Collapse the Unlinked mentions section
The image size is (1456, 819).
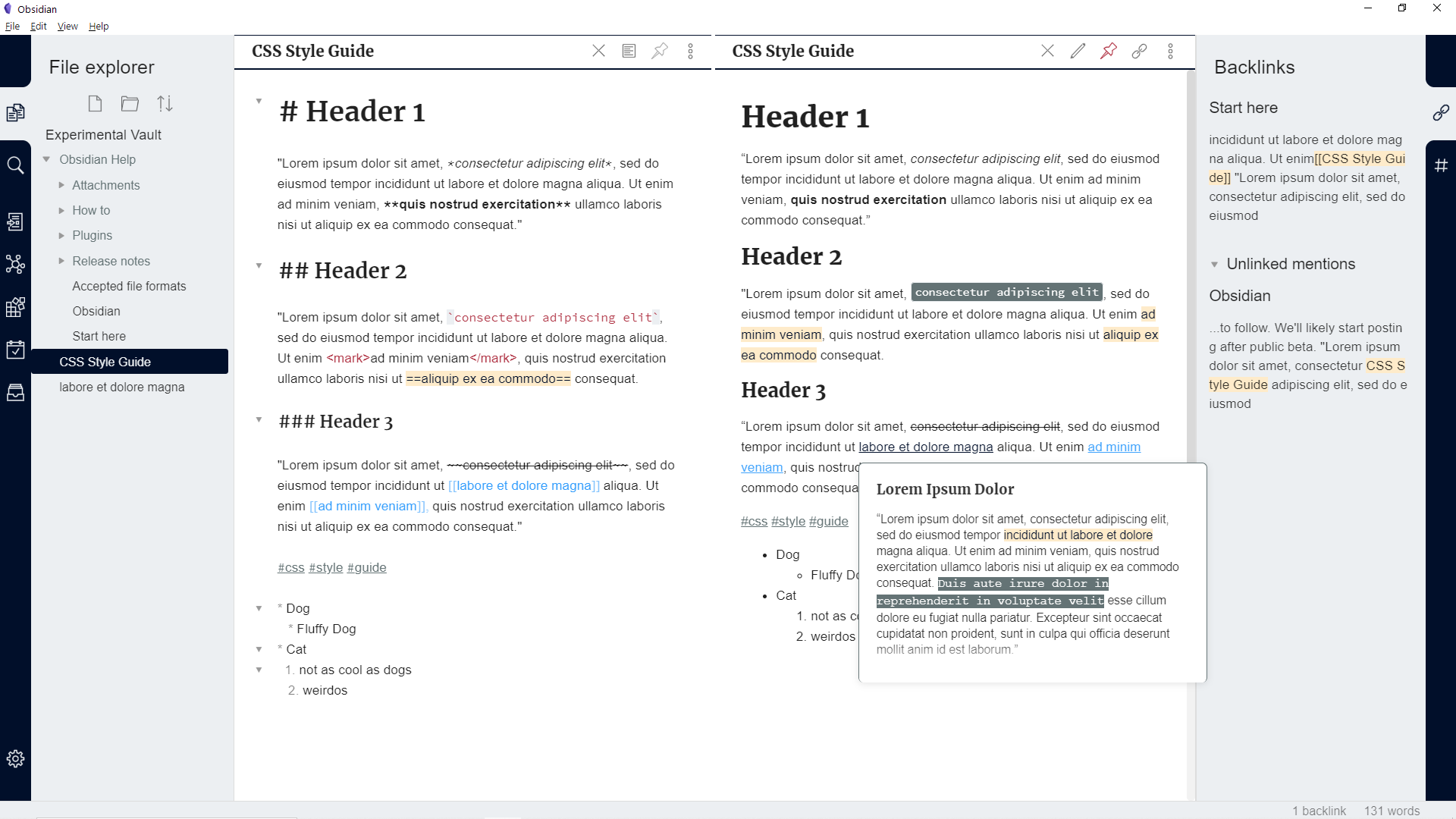[1216, 264]
